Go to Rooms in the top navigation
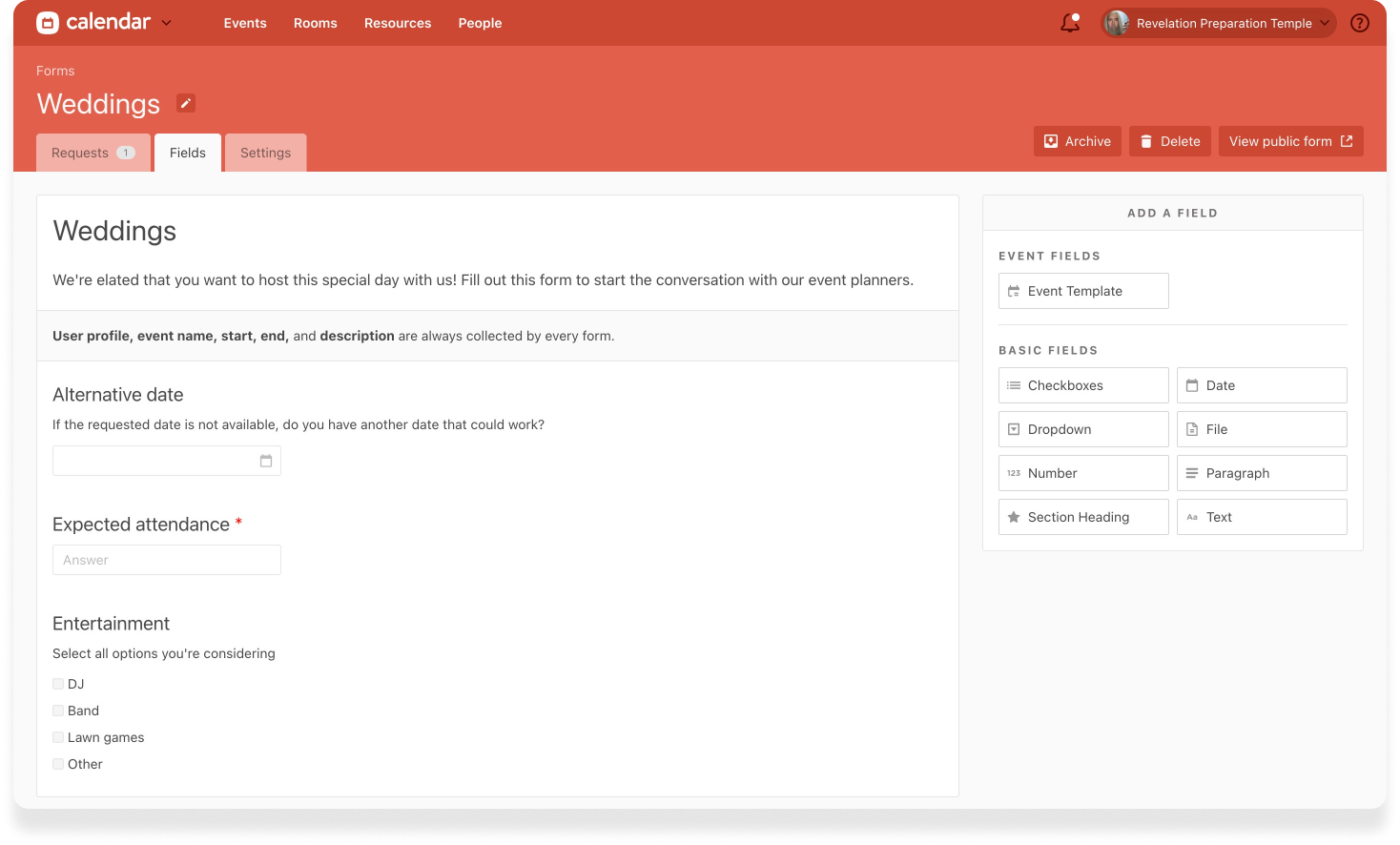The height and width of the screenshot is (845, 1400). click(315, 23)
